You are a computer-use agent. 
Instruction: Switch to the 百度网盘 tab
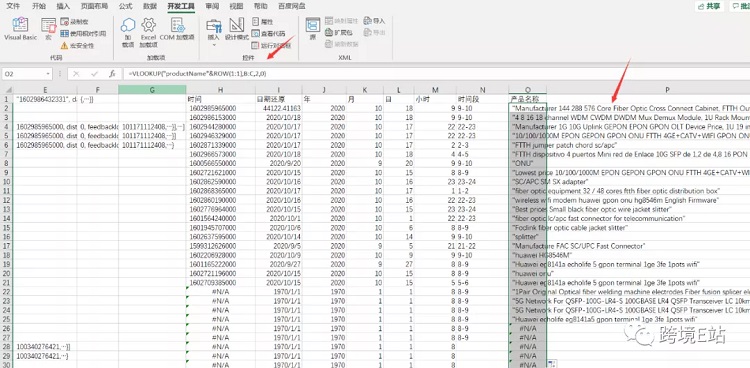[292, 6]
